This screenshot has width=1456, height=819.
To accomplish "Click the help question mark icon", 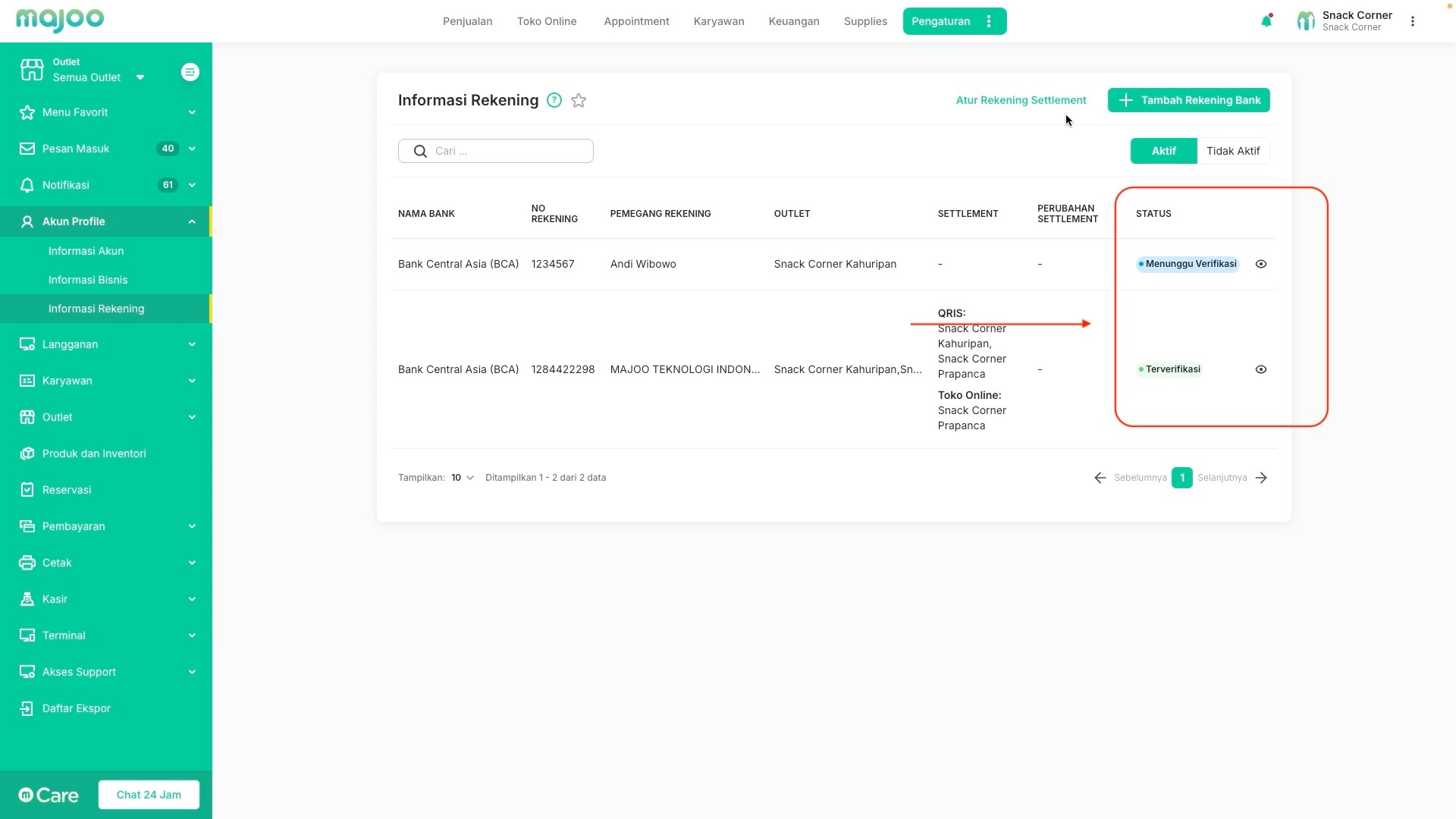I will click(x=554, y=100).
